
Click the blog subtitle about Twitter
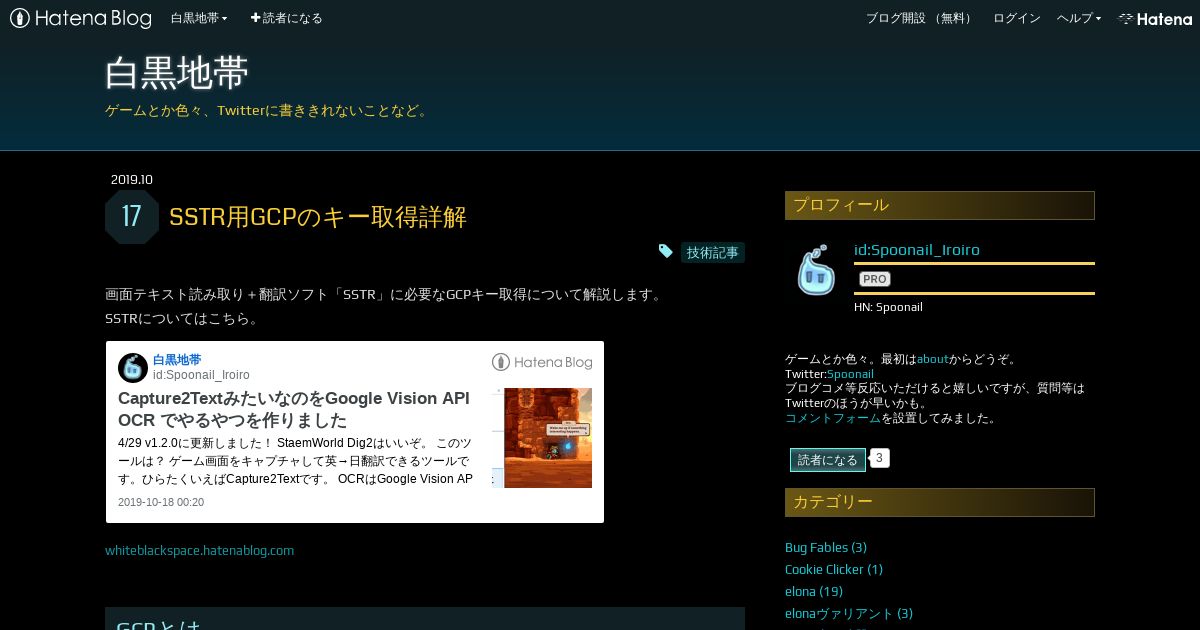click(268, 111)
